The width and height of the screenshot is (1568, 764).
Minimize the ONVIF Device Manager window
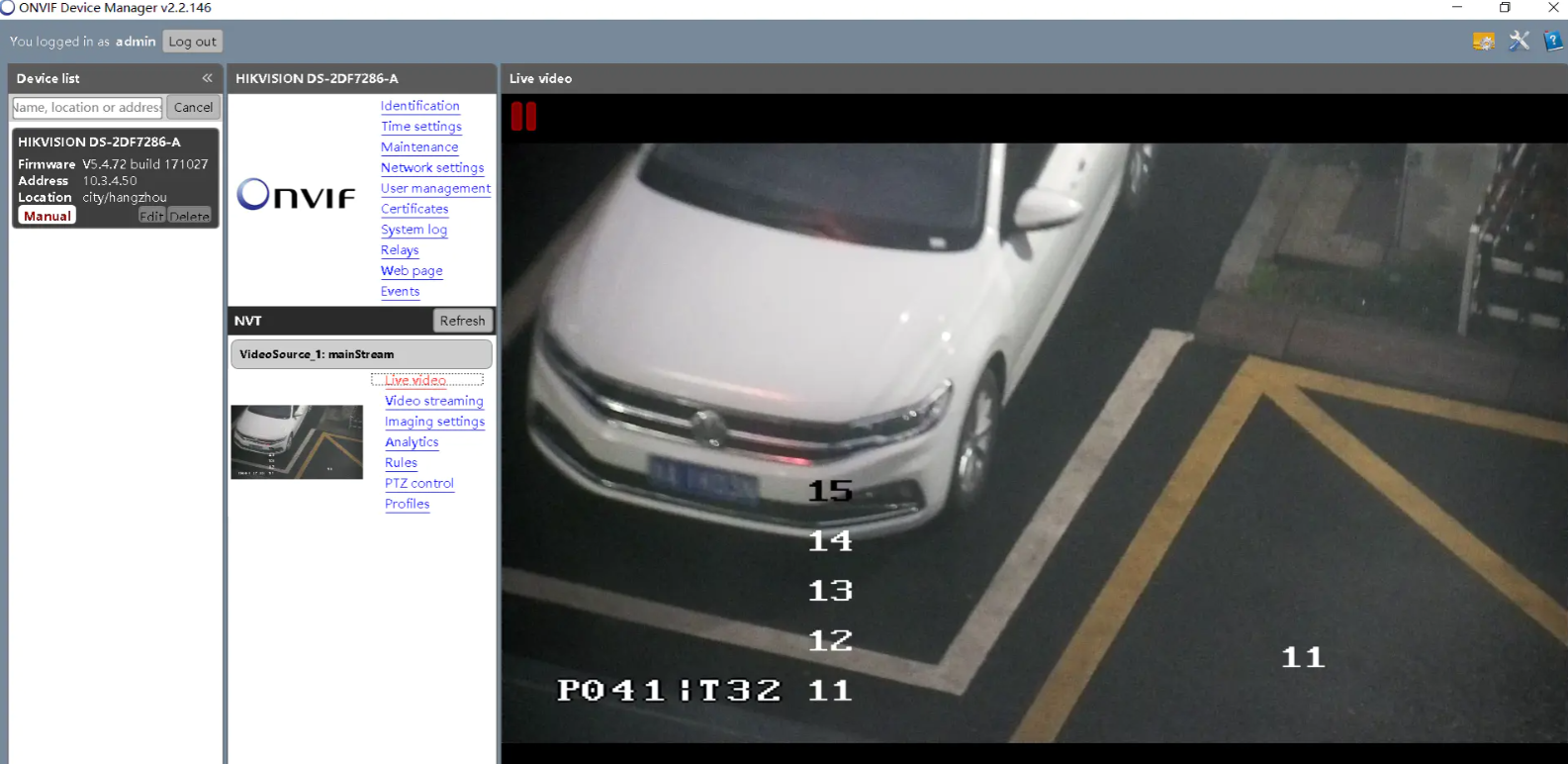[1456, 8]
